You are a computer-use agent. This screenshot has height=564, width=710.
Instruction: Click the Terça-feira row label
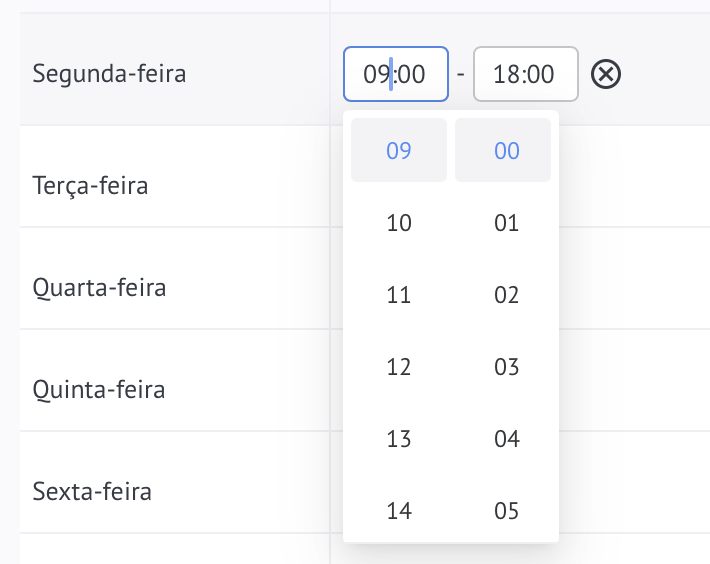90,186
